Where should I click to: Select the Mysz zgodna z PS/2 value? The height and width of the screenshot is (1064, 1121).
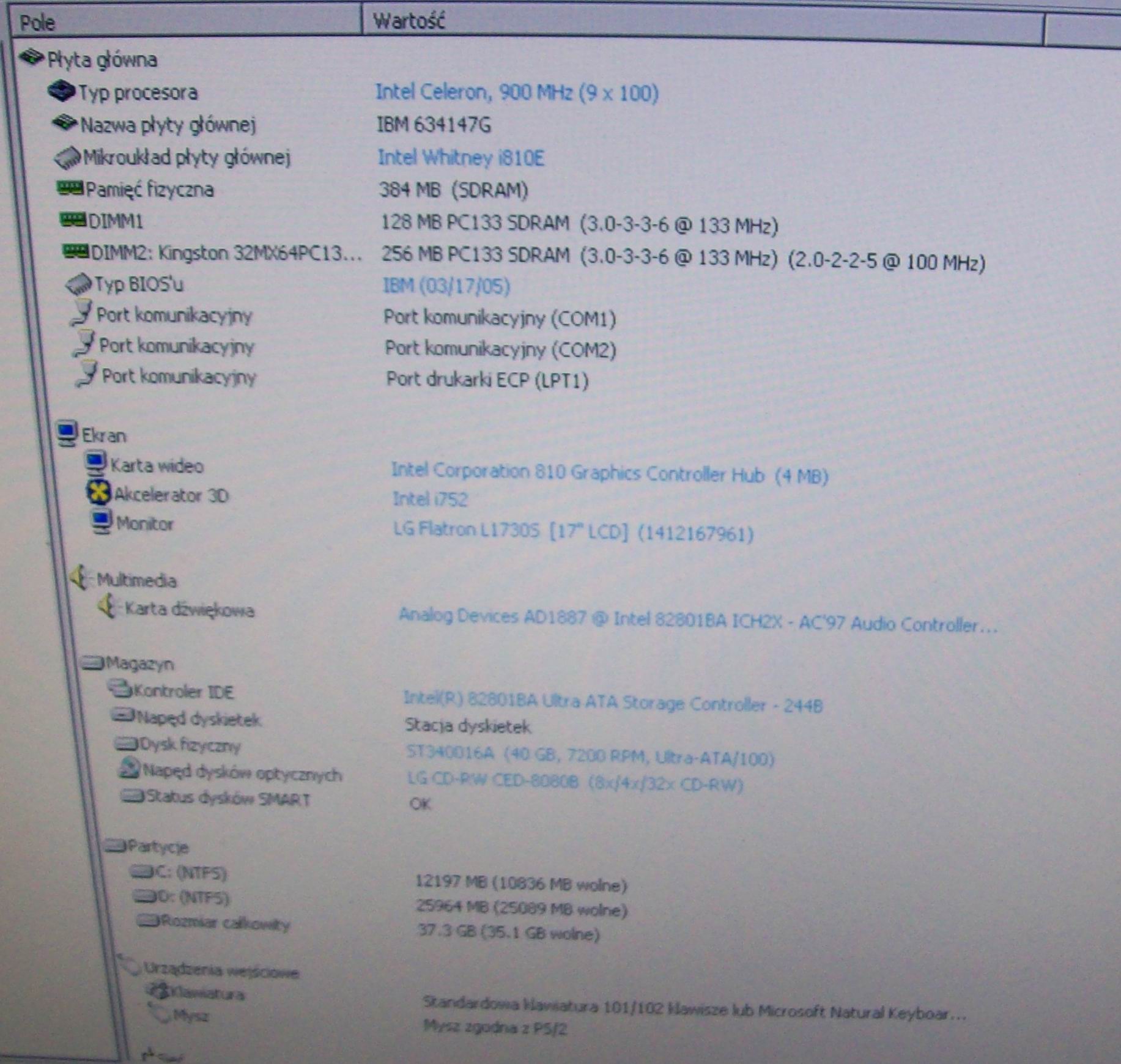pyautogui.click(x=495, y=1027)
